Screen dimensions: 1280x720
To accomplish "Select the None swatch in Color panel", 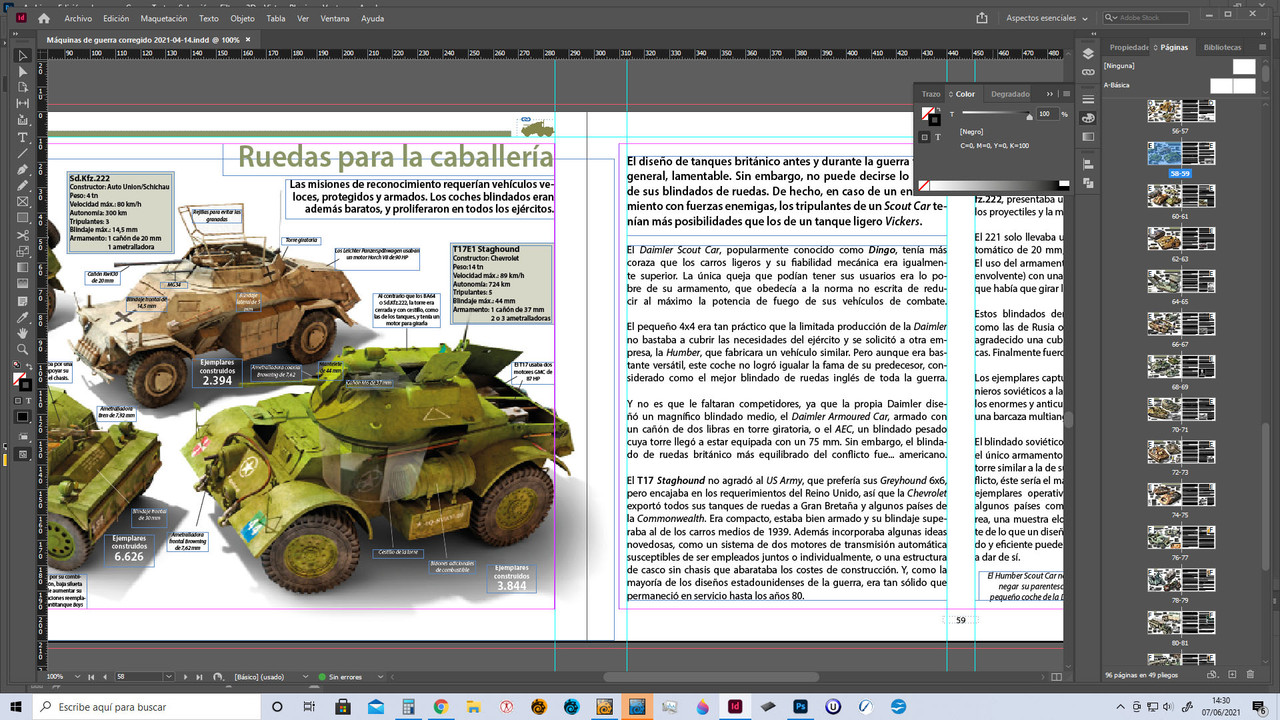I will (x=924, y=185).
